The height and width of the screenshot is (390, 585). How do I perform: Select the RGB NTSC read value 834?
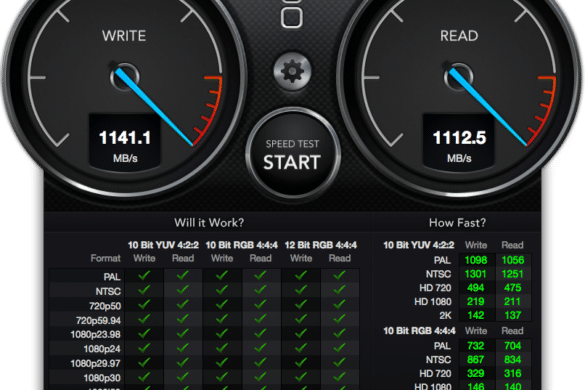point(513,360)
